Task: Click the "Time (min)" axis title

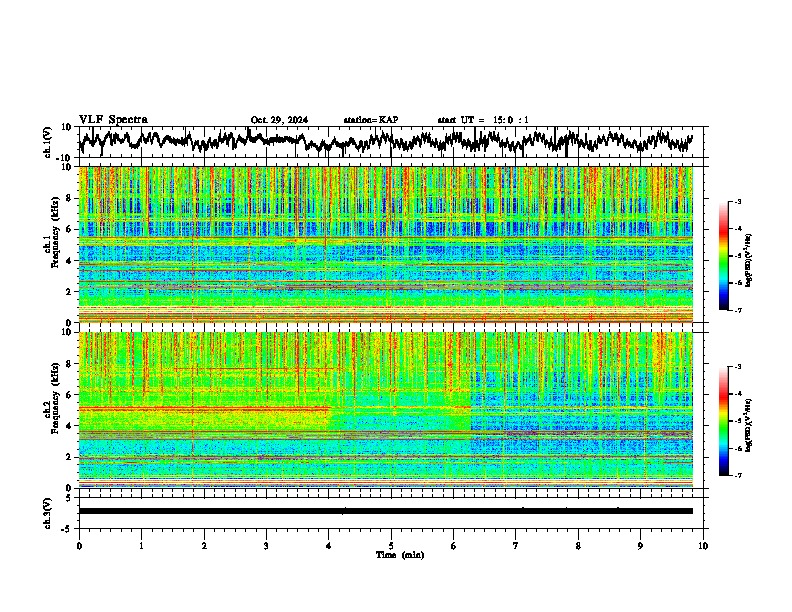Action: click(x=400, y=555)
